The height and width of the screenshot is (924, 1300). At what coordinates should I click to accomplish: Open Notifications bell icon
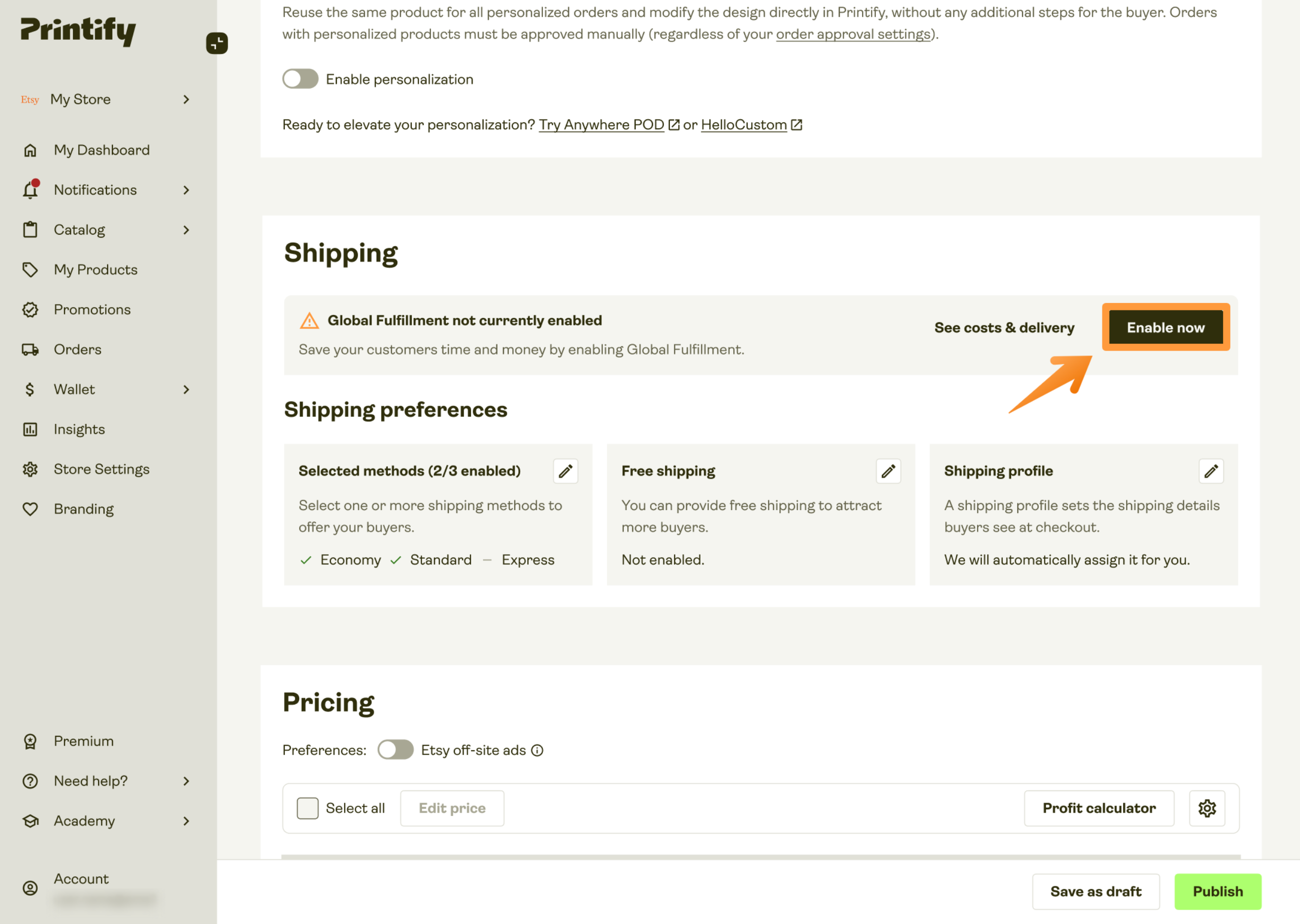(x=31, y=190)
